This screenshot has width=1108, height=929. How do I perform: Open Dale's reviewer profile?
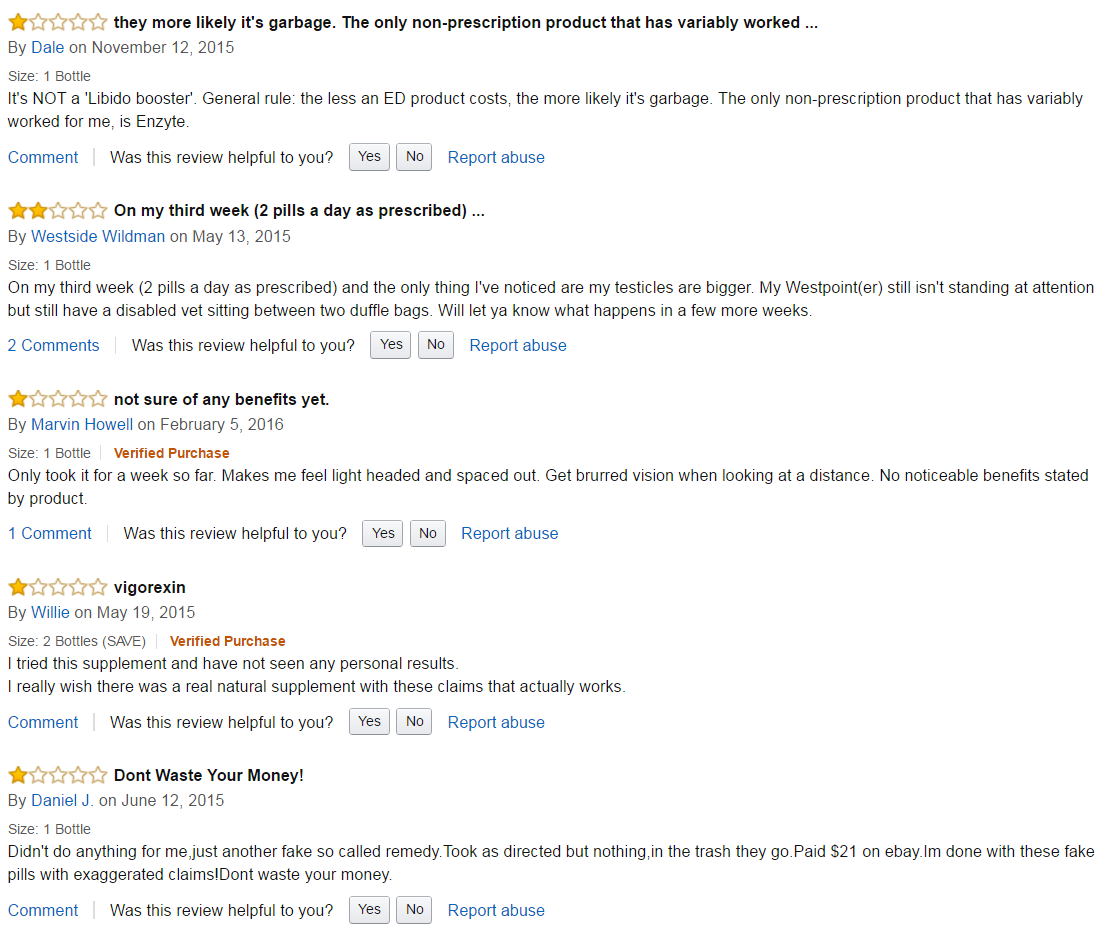[x=47, y=47]
